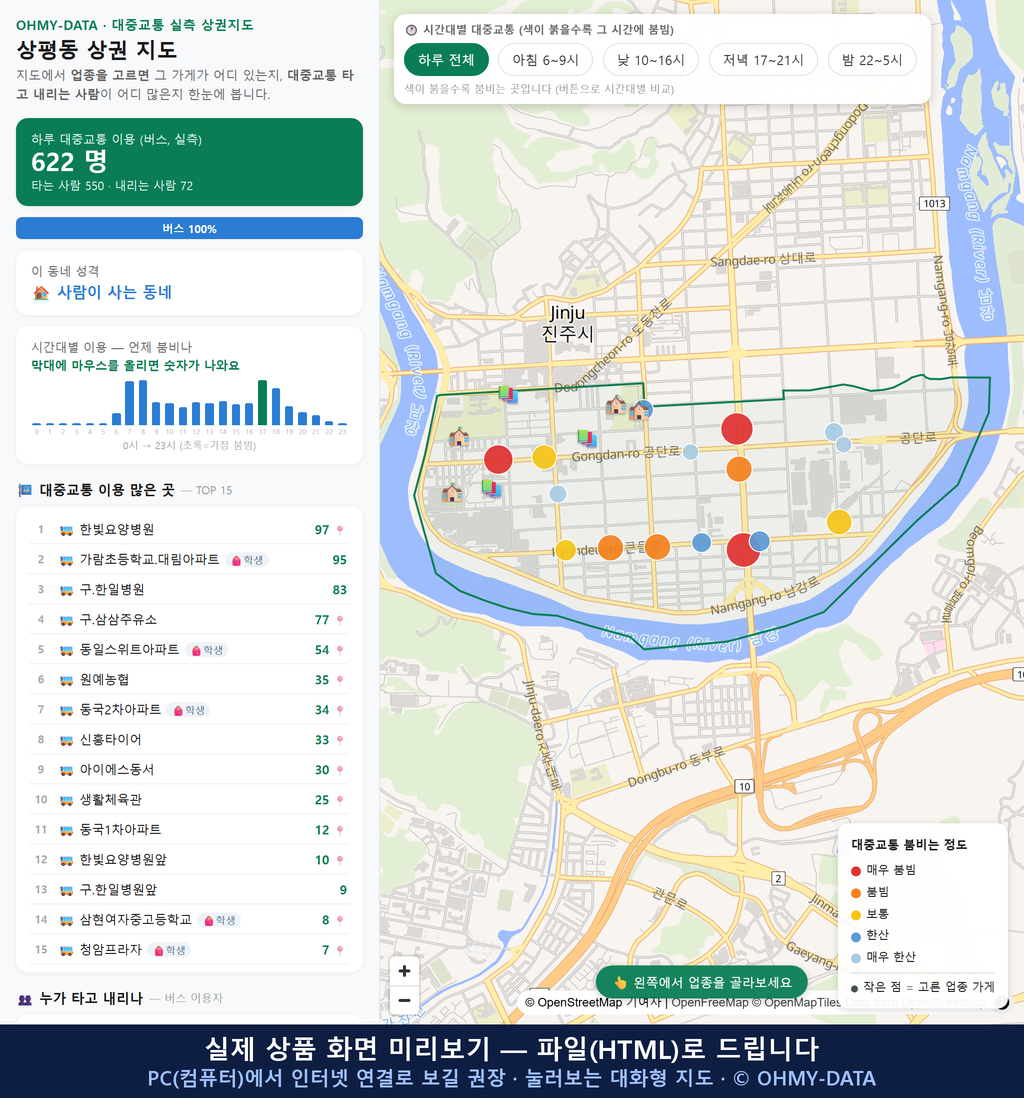Click the pin icon in 생활체육관 row
Image resolution: width=1024 pixels, height=1098 pixels.
(x=340, y=800)
